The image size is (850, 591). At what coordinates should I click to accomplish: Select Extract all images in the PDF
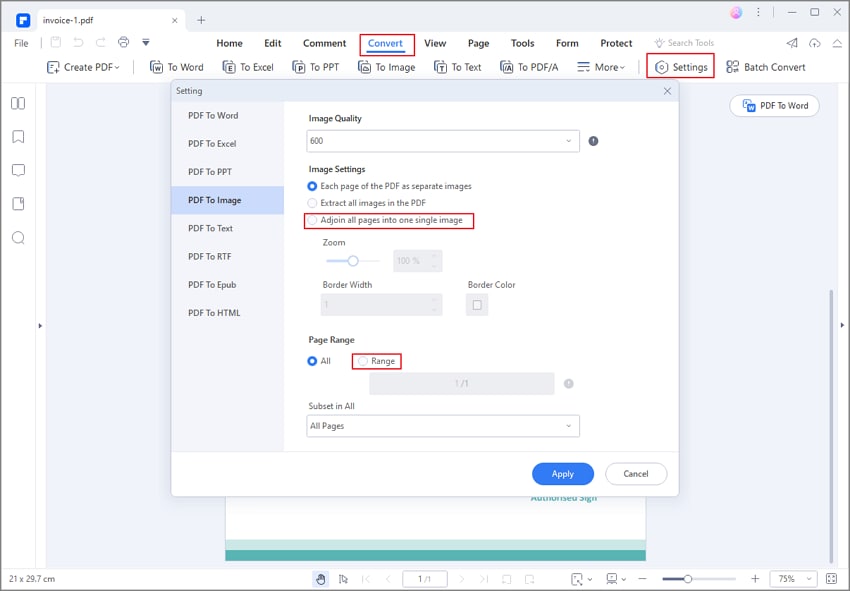pos(366,203)
